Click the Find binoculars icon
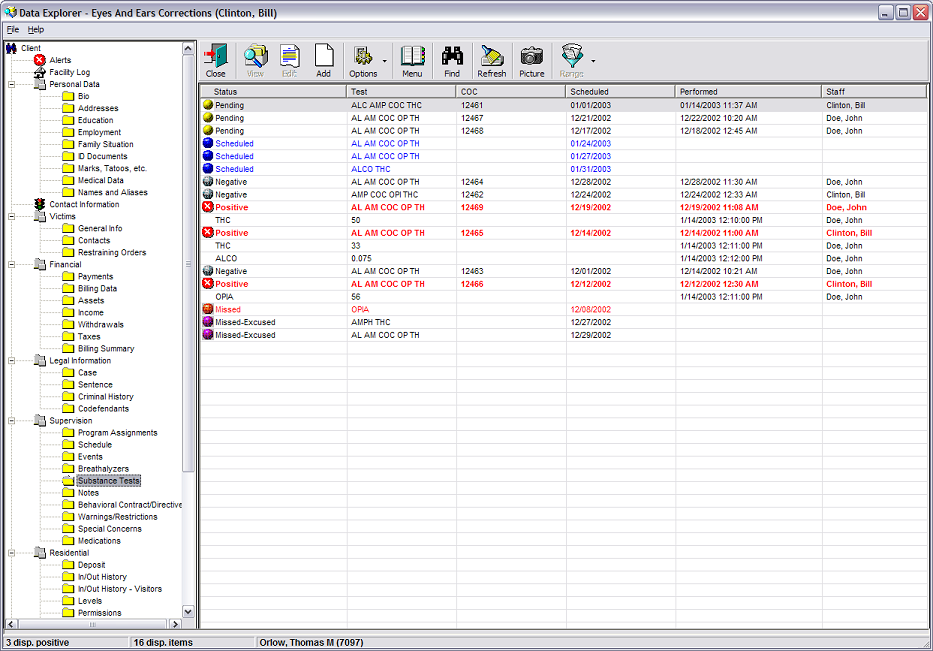This screenshot has width=933, height=651. click(x=452, y=57)
